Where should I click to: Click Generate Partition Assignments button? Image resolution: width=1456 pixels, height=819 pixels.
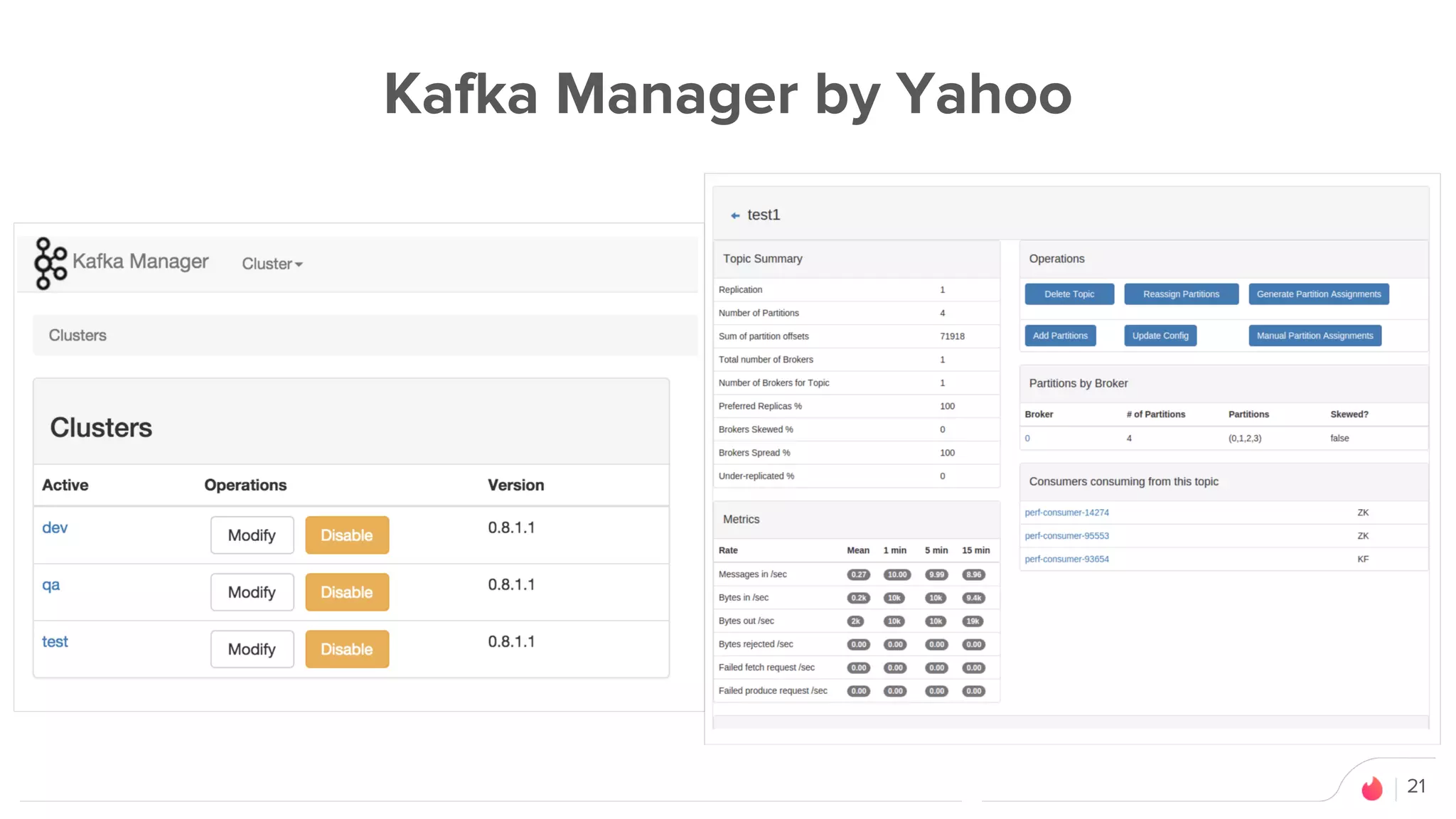click(x=1319, y=294)
